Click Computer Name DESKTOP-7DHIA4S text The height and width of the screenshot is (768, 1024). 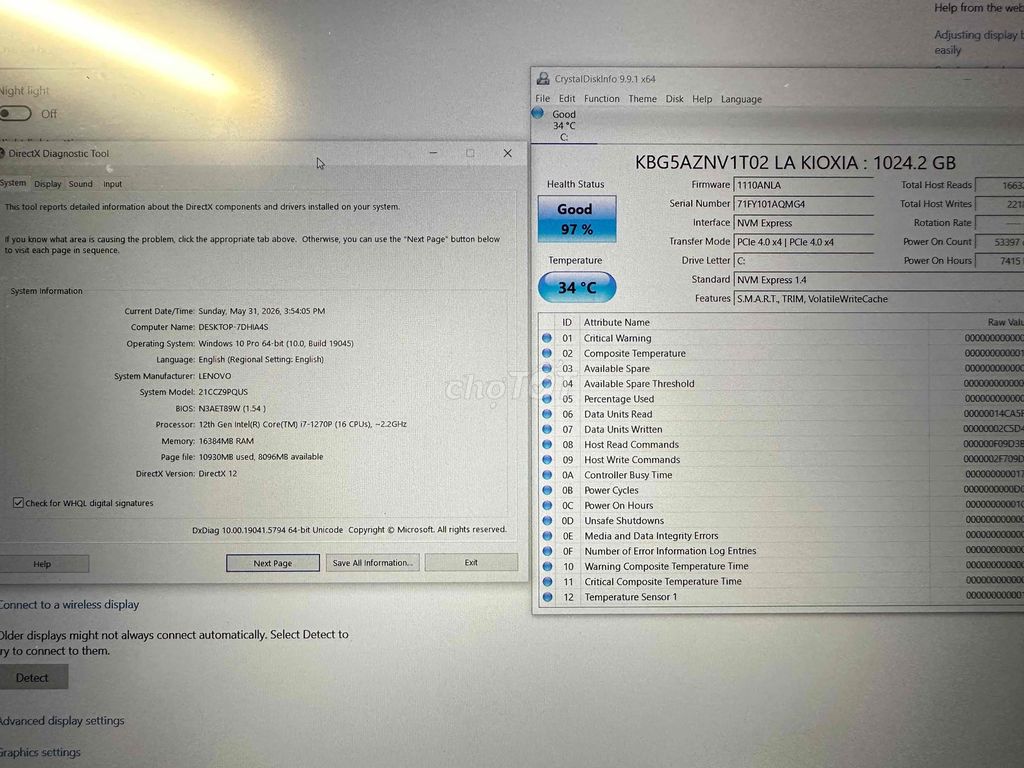coord(233,327)
